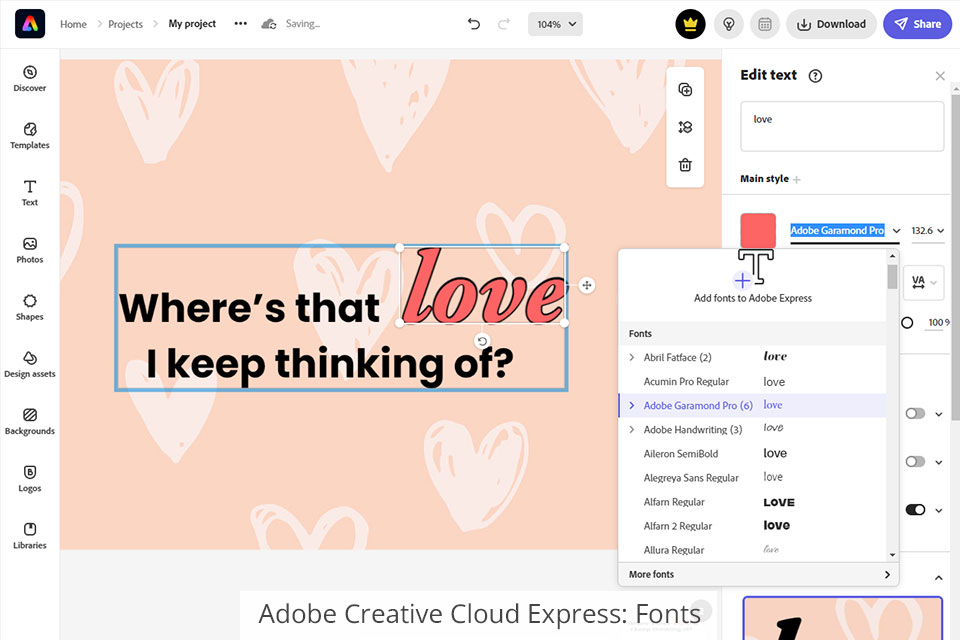This screenshot has height=640, width=960.
Task: Add a style next to Main style
Action: point(797,179)
